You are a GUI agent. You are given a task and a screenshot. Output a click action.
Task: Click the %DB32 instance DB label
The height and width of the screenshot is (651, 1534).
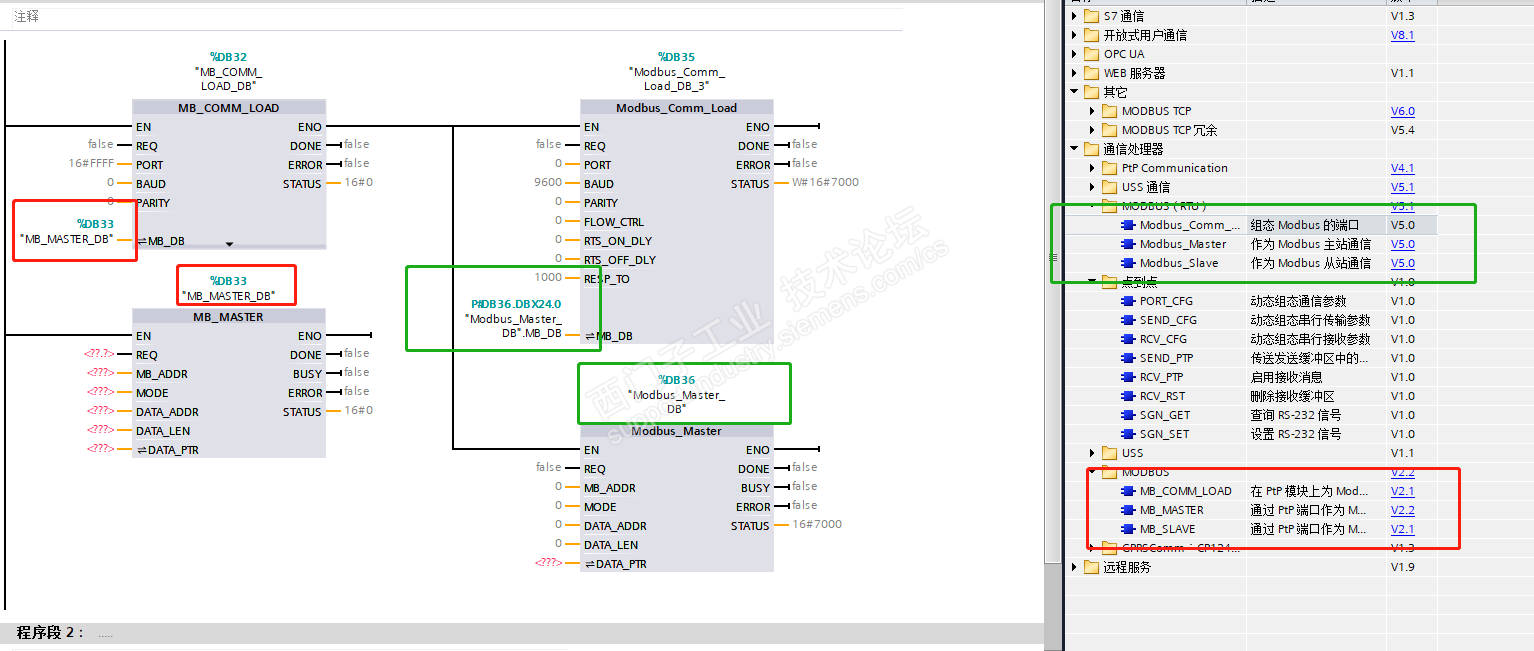(x=228, y=57)
